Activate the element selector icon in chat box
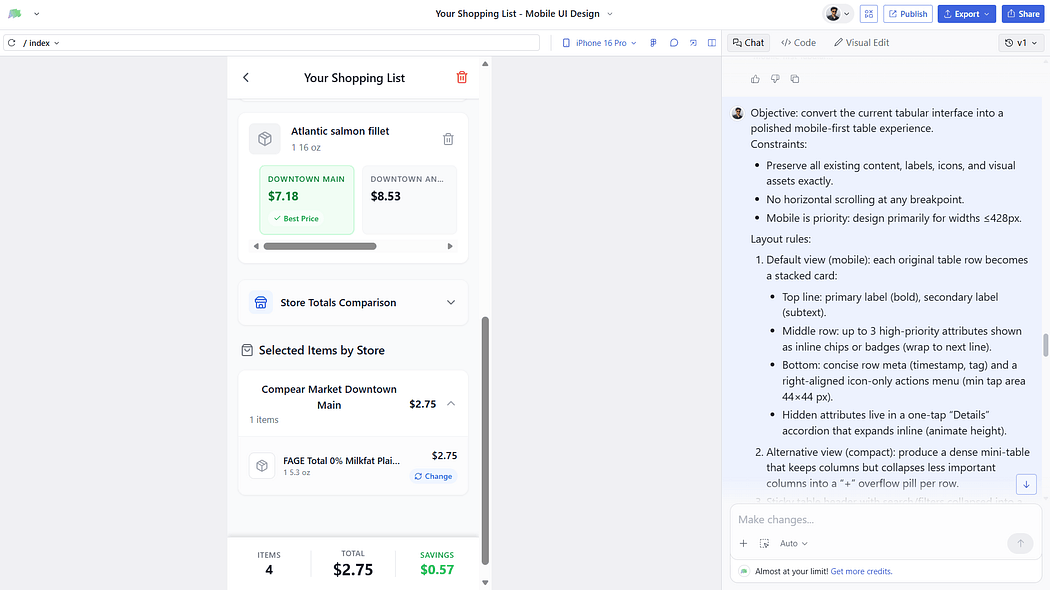 (764, 544)
